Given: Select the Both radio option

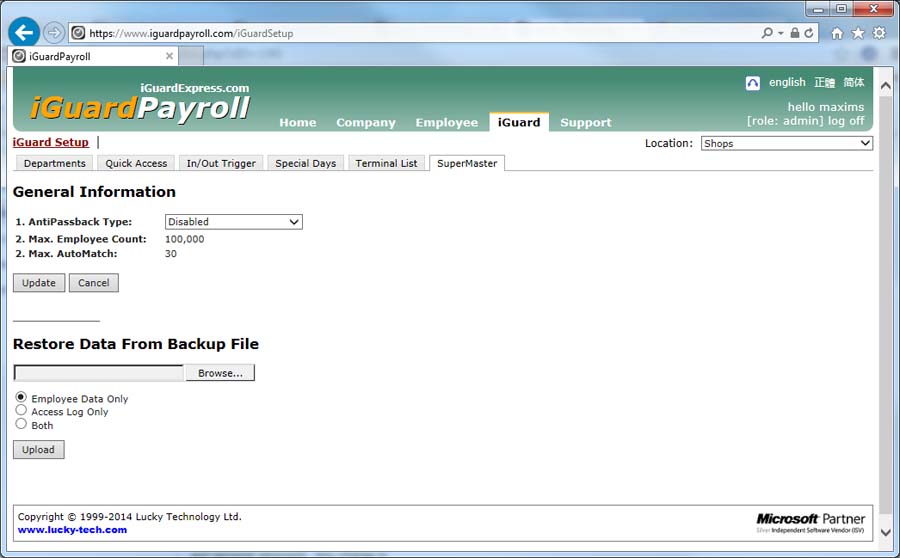Looking at the screenshot, I should coord(21,424).
